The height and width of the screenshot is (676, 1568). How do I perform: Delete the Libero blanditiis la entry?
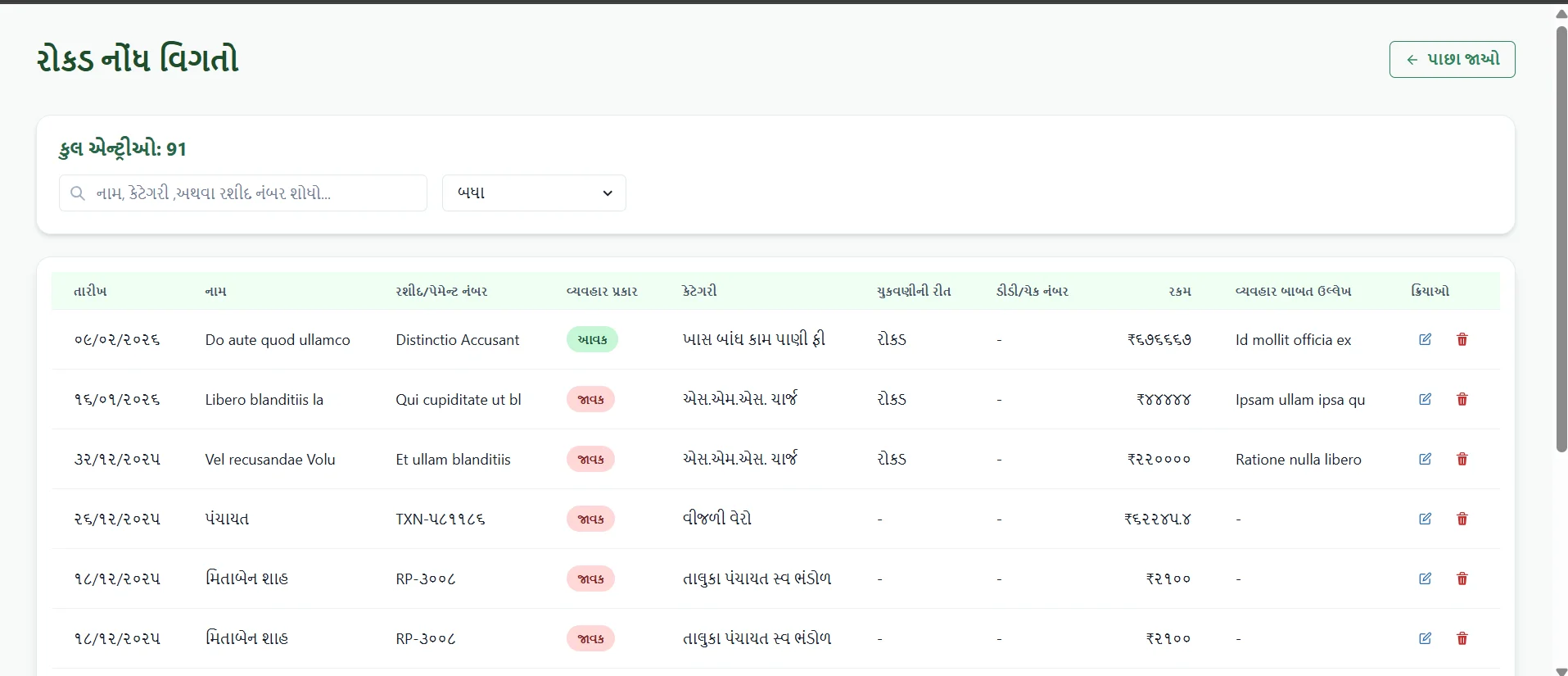tap(1462, 399)
